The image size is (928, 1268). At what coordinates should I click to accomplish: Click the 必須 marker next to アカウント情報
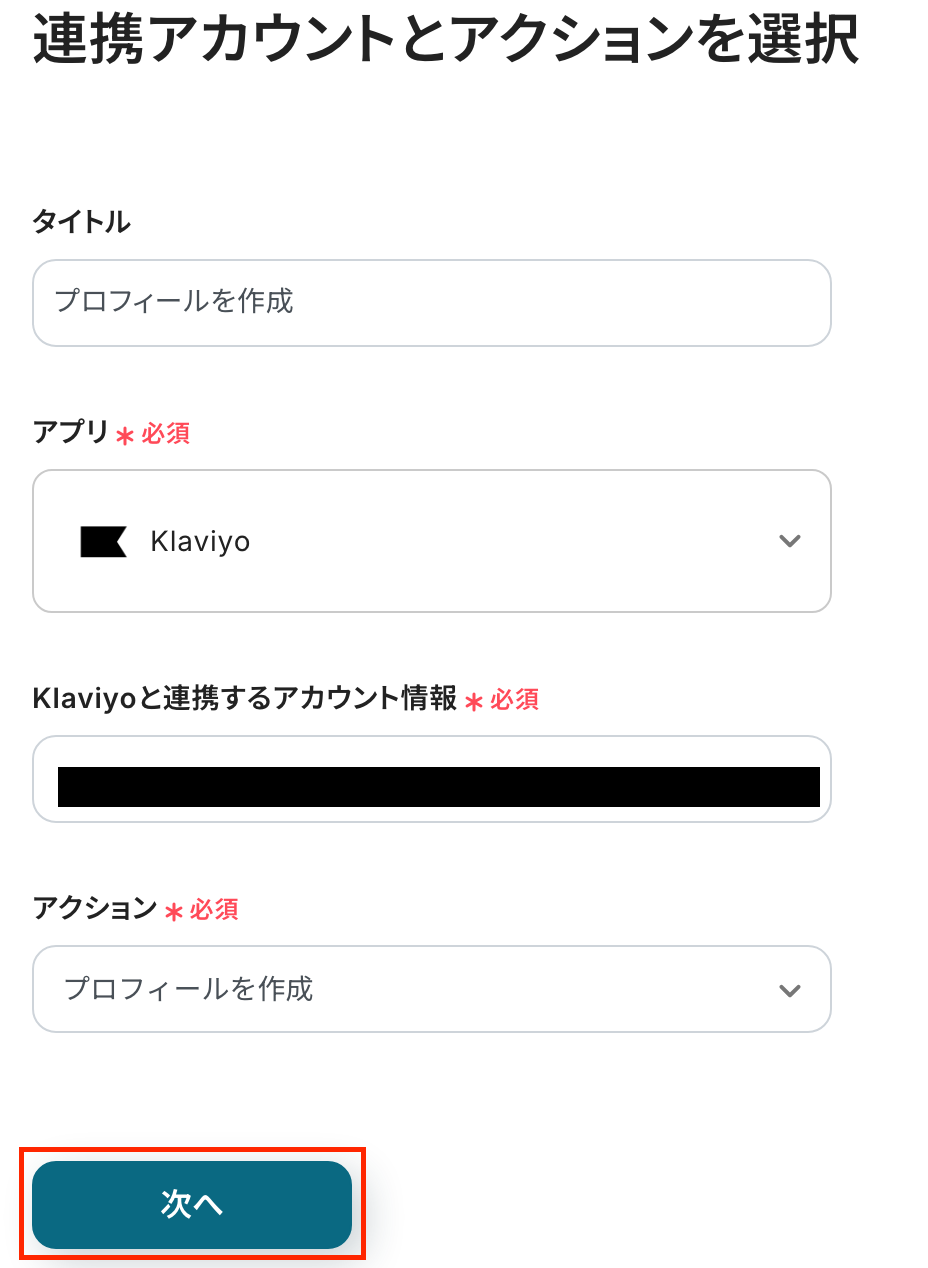tap(515, 700)
